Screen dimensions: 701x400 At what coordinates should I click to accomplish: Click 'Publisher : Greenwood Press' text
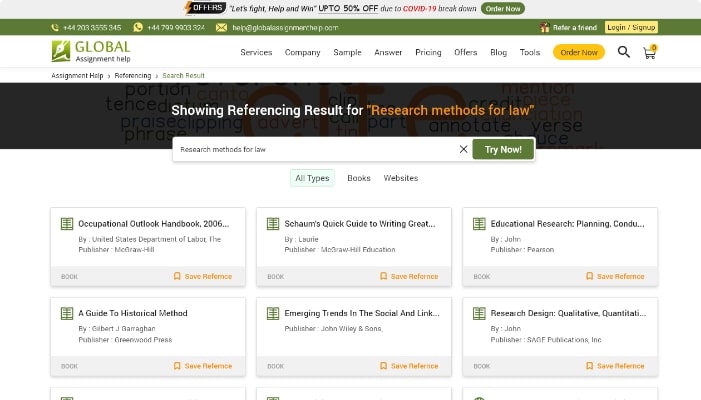(x=125, y=340)
